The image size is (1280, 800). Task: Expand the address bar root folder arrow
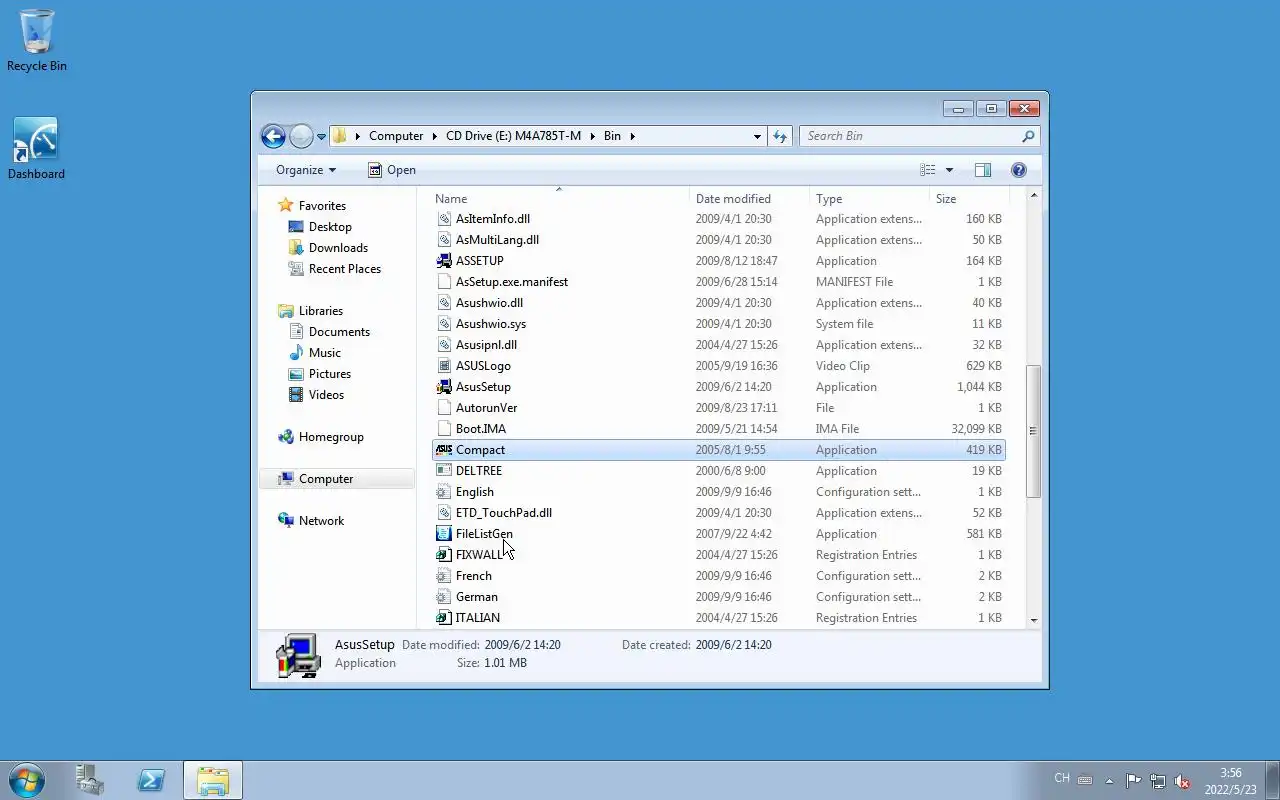(358, 136)
